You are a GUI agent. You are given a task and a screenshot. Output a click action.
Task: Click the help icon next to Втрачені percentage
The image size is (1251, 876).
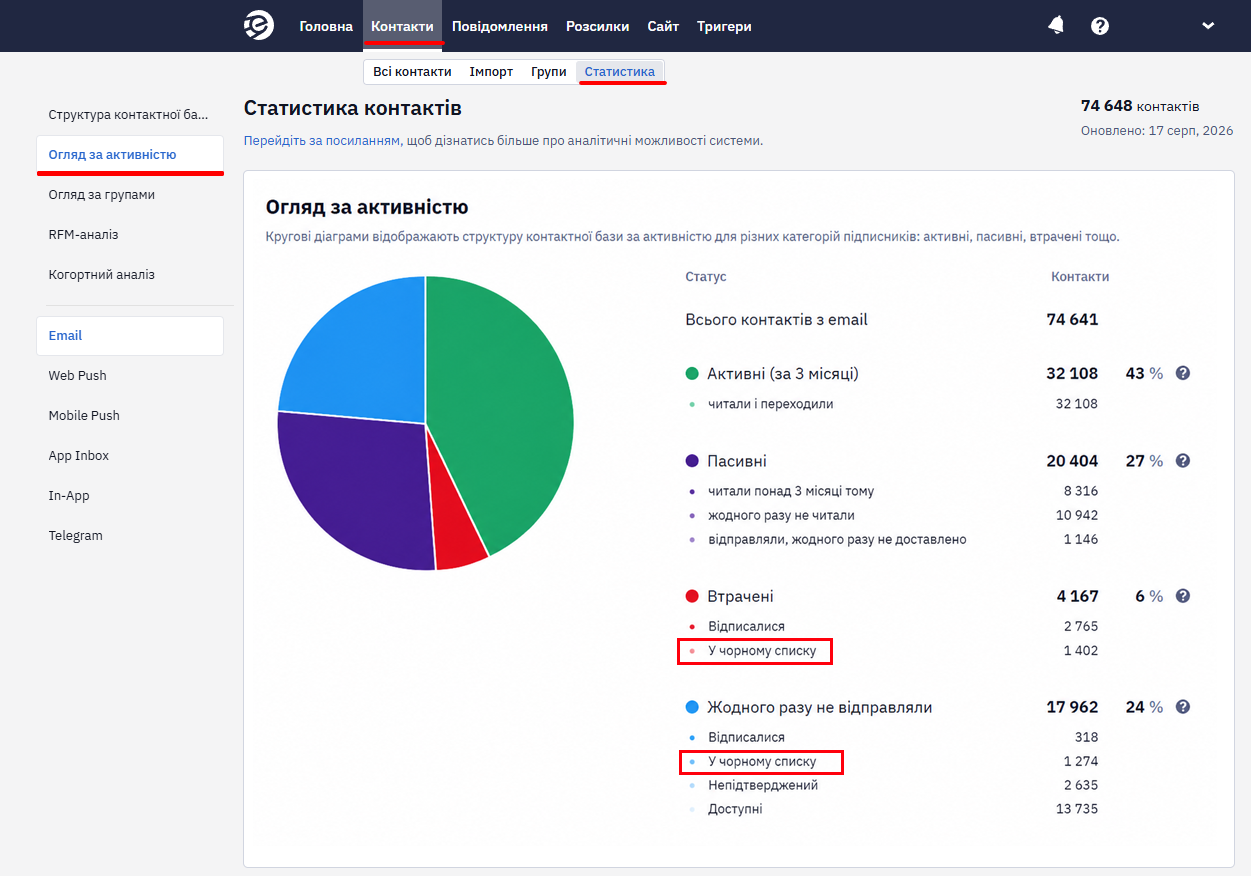1183,596
